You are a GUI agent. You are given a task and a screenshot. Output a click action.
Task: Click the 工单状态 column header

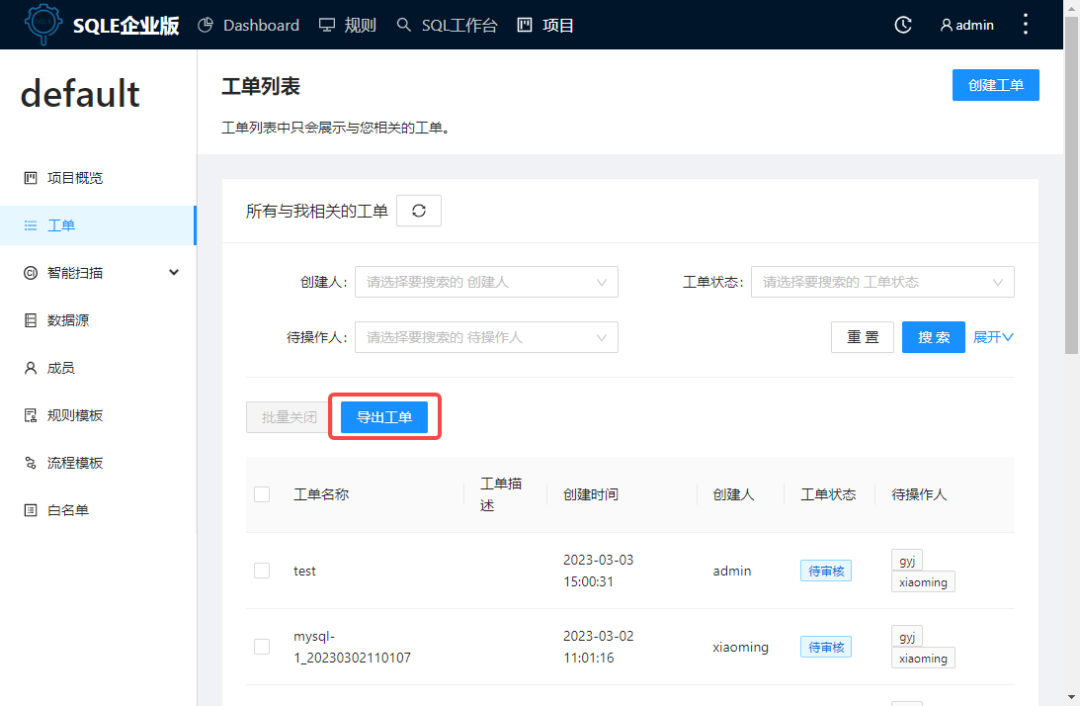828,495
